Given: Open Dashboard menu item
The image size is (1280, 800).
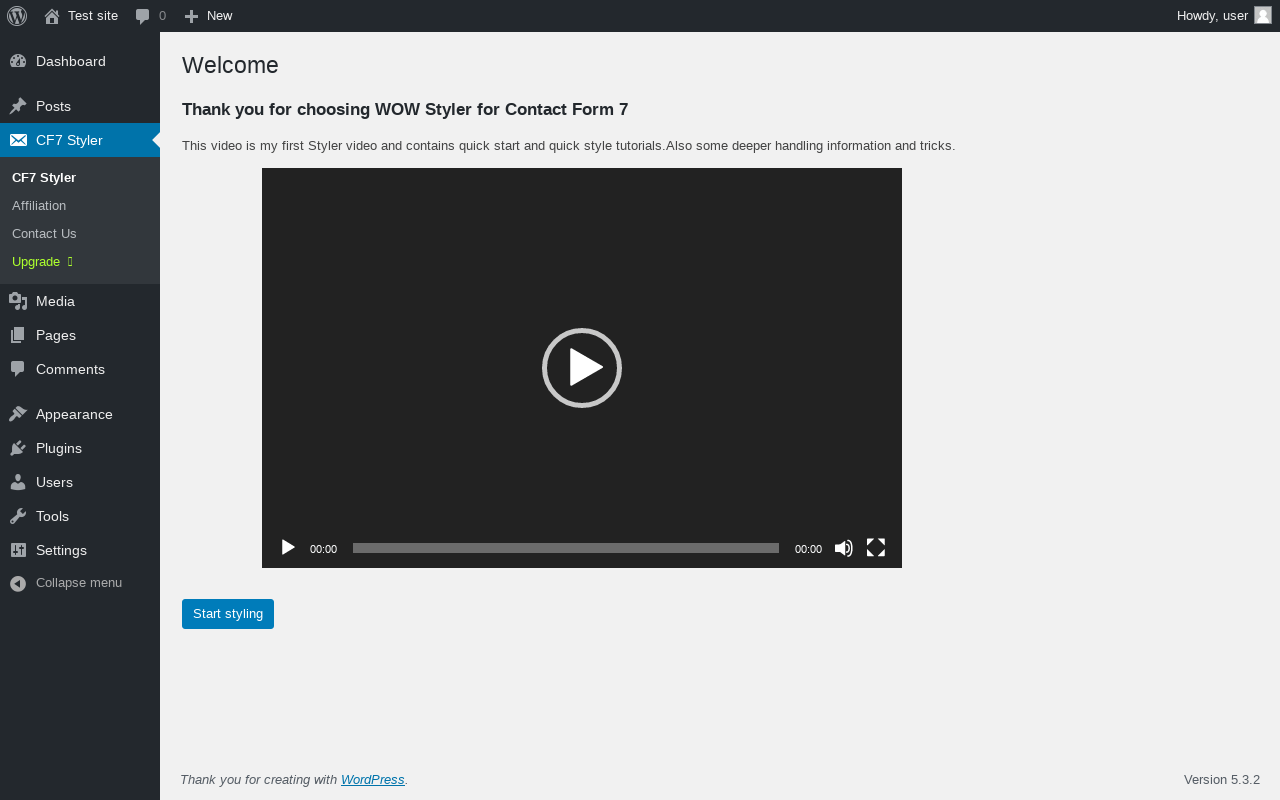Looking at the screenshot, I should click(80, 61).
